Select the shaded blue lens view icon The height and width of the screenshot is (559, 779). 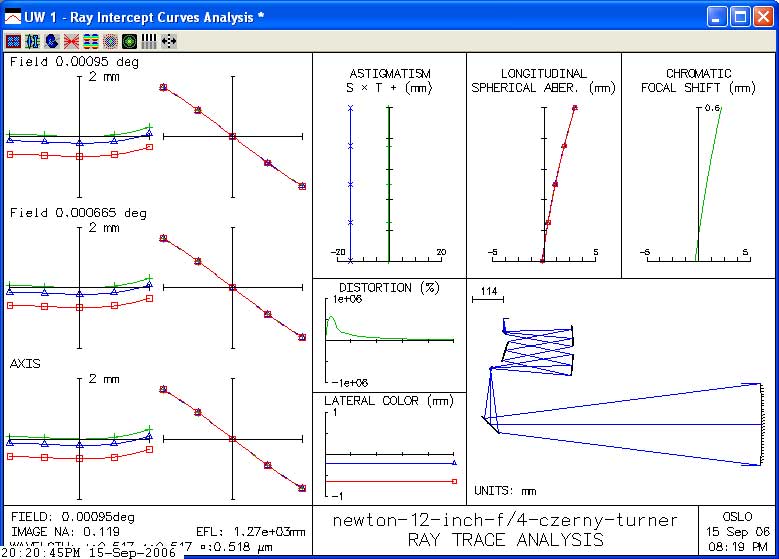(x=51, y=41)
